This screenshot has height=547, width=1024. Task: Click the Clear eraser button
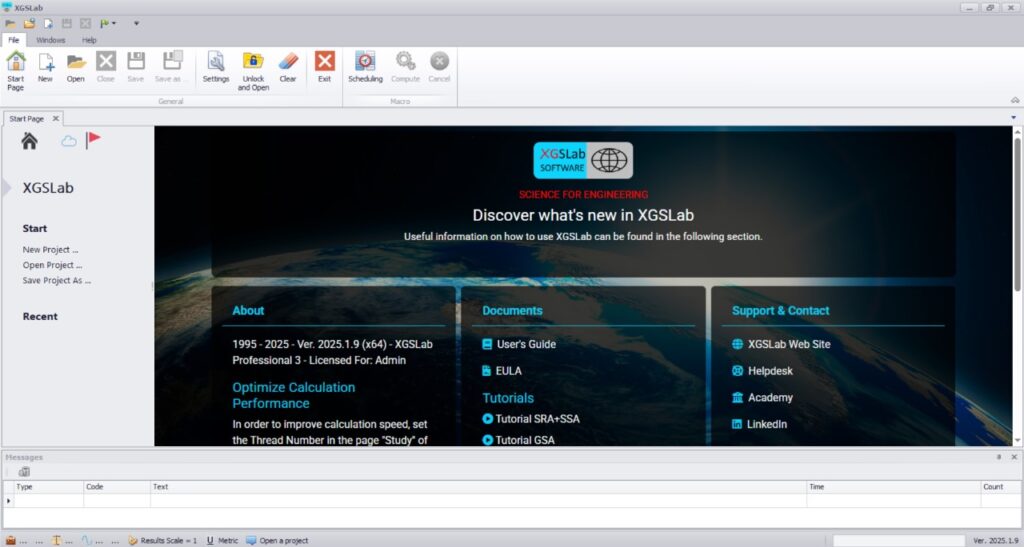(x=288, y=67)
